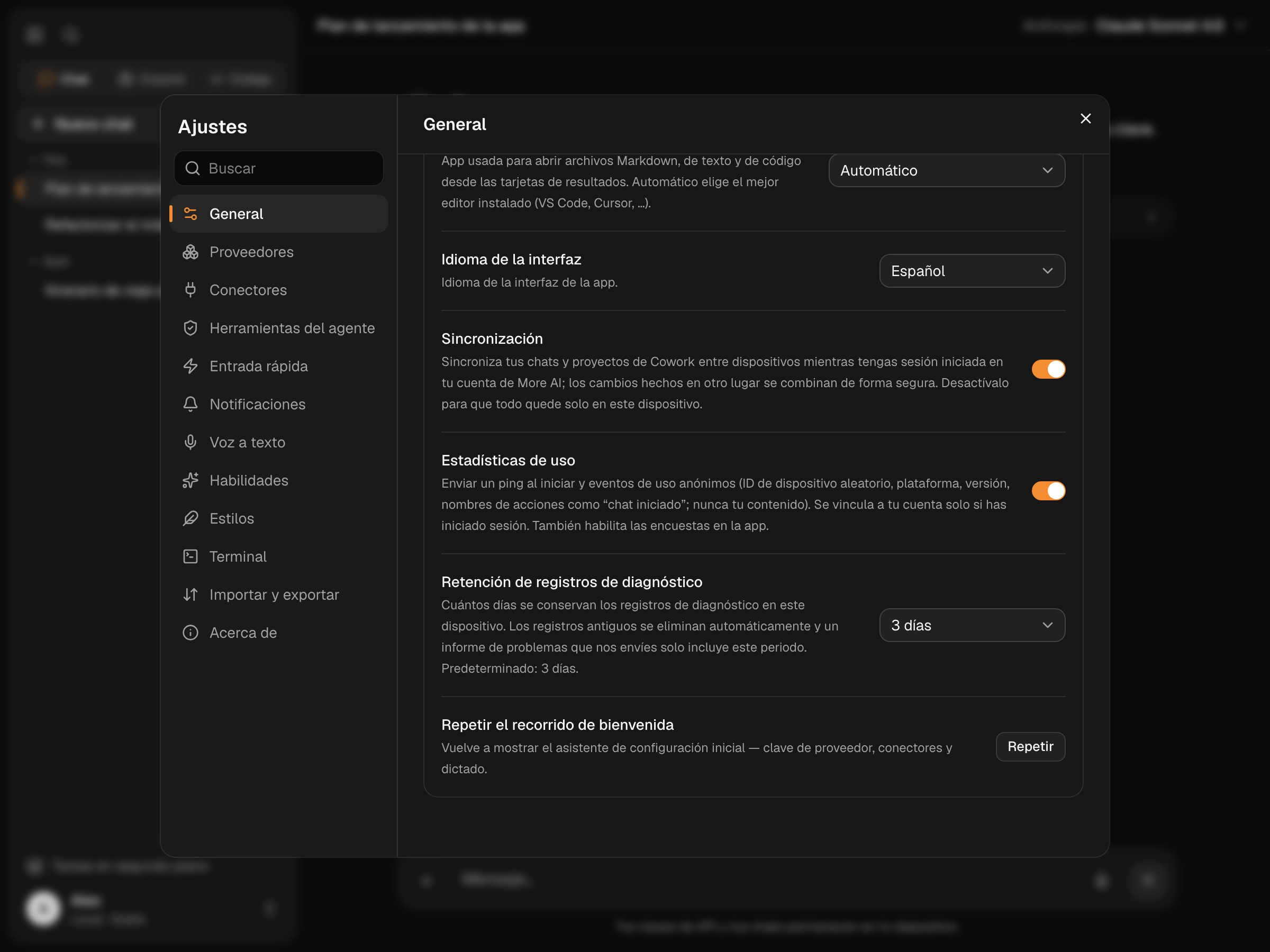Open Habilidades settings
Screen dimensions: 1270x952
click(x=279, y=480)
